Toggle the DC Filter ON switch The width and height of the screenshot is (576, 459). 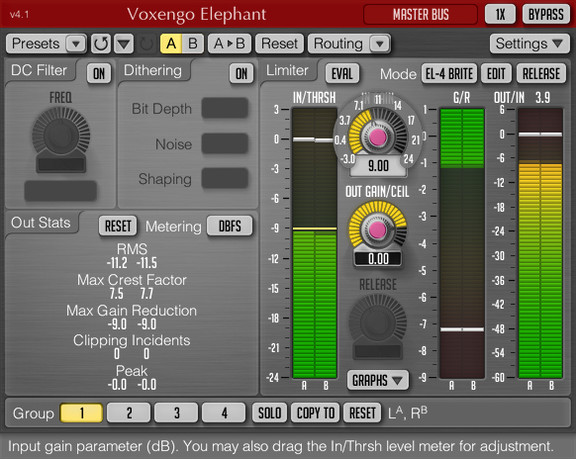pos(99,74)
